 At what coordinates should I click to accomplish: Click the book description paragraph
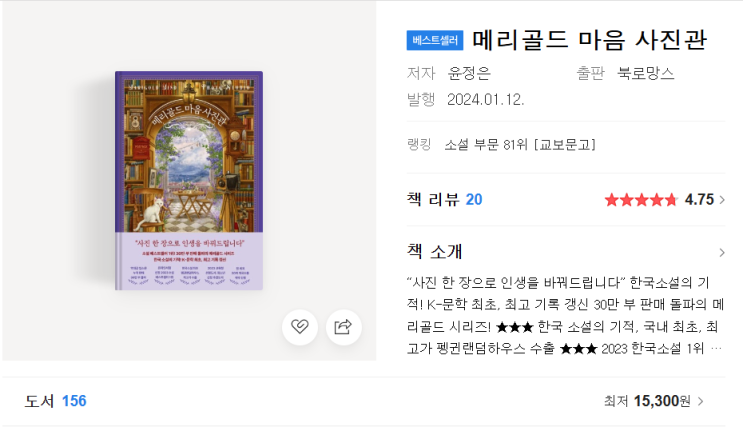(566, 316)
